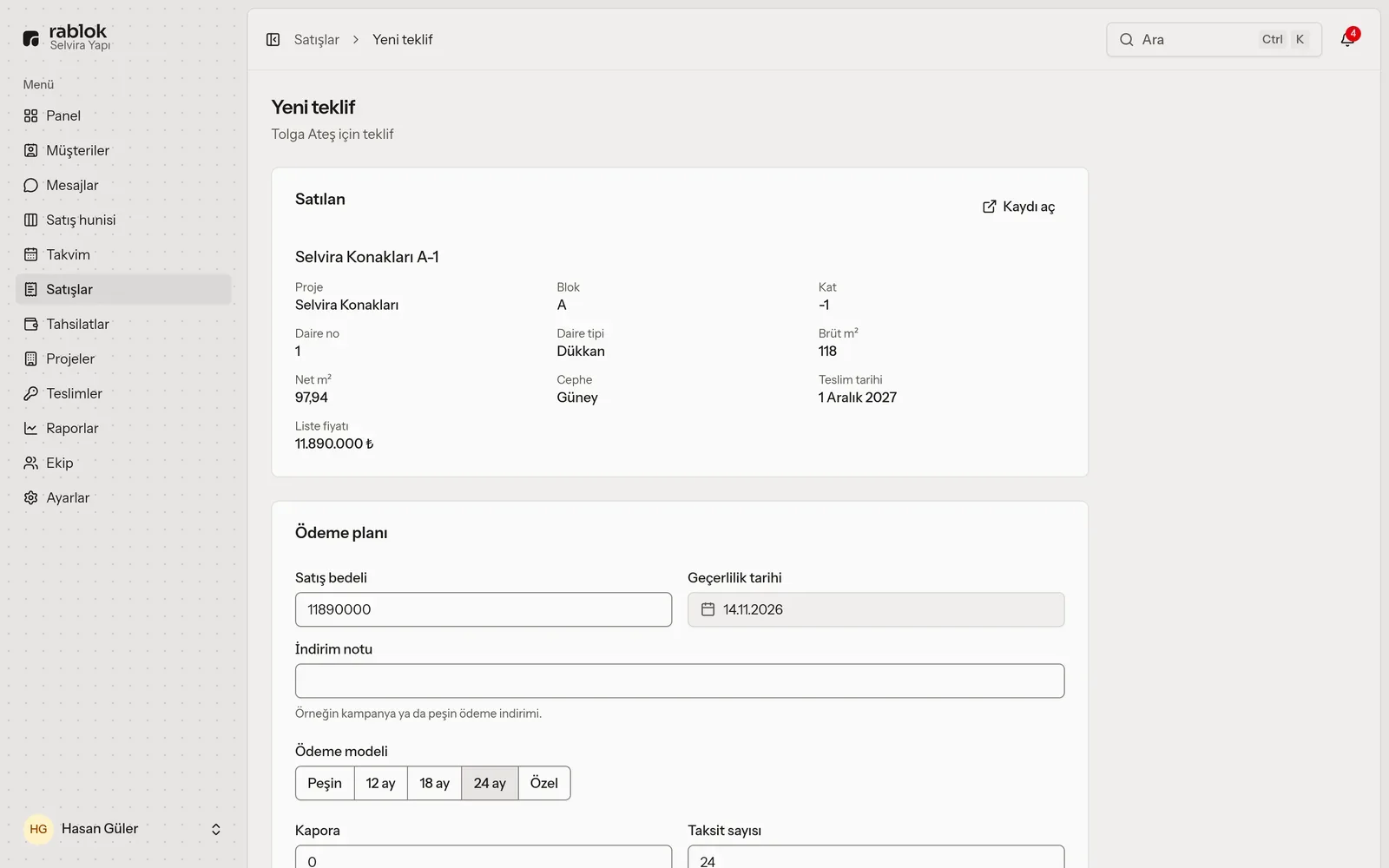The width and height of the screenshot is (1389, 868).
Task: Click the rablok logo icon
Action: click(31, 38)
